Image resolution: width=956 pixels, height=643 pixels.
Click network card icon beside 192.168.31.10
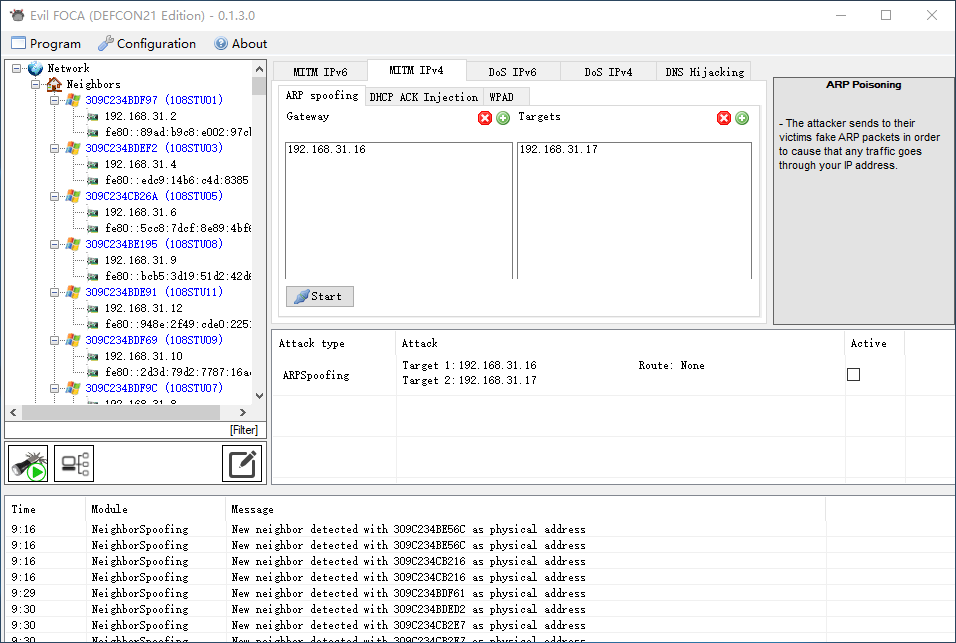coord(93,357)
